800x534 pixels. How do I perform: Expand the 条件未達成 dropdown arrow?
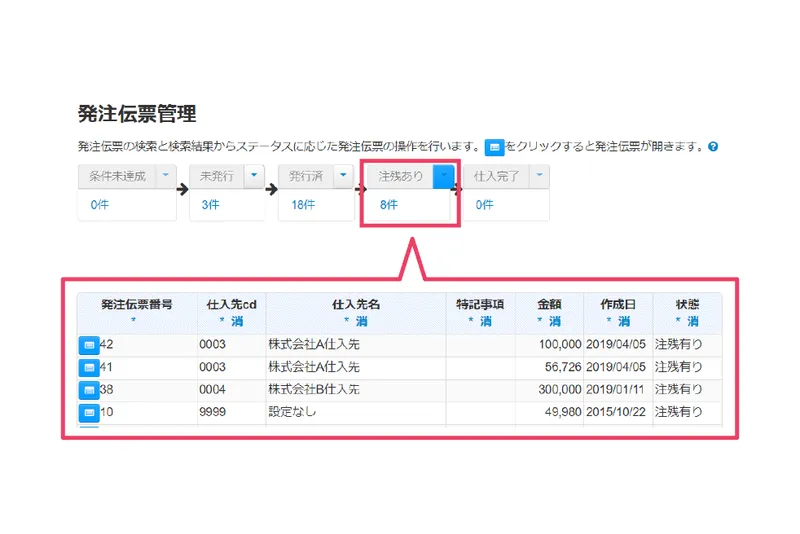(166, 176)
